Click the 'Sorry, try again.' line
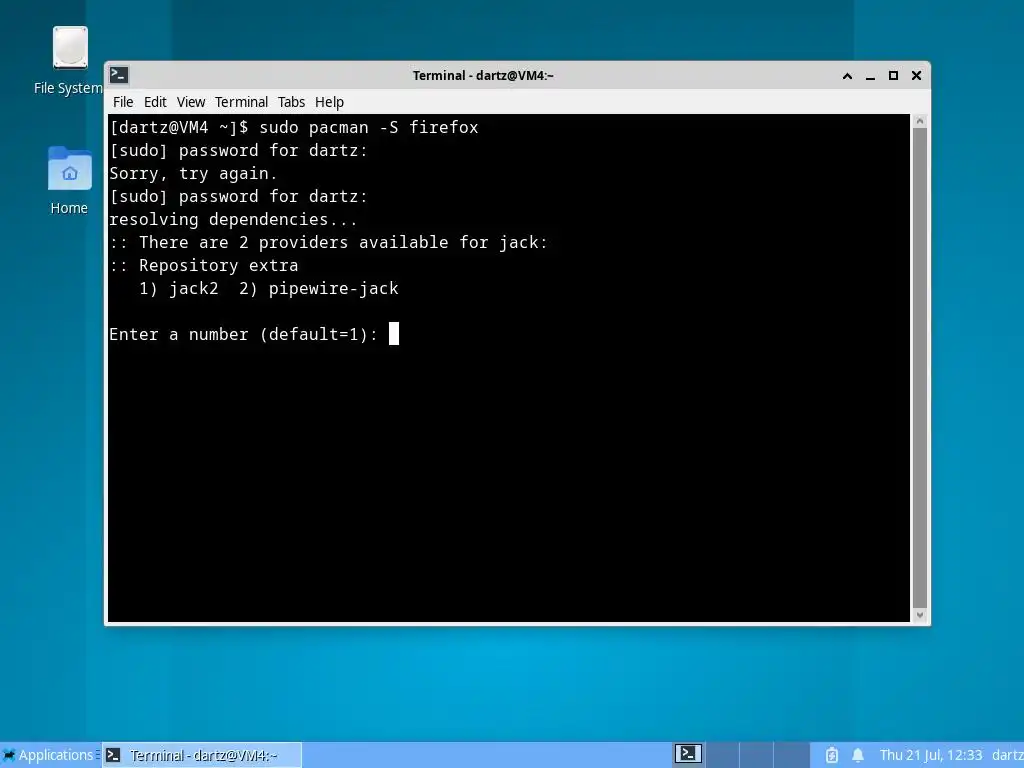This screenshot has height=768, width=1024. click(193, 174)
